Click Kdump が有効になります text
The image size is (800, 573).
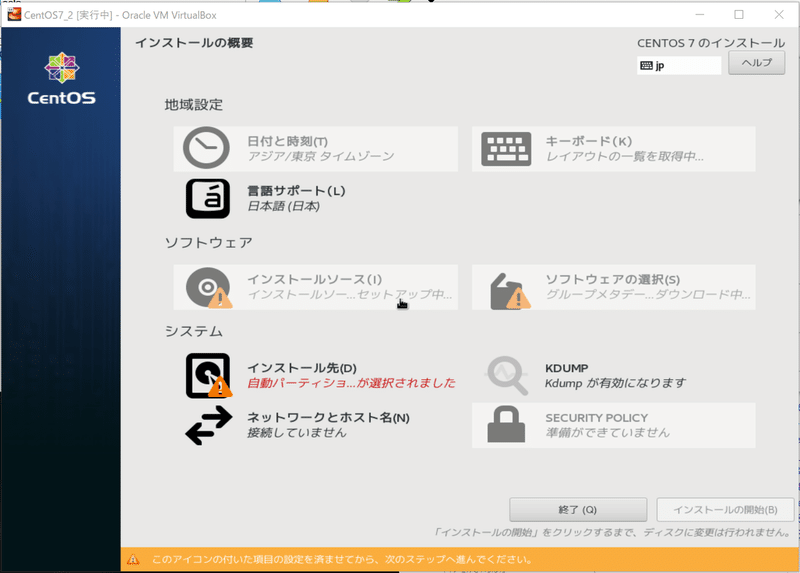pyautogui.click(x=615, y=383)
